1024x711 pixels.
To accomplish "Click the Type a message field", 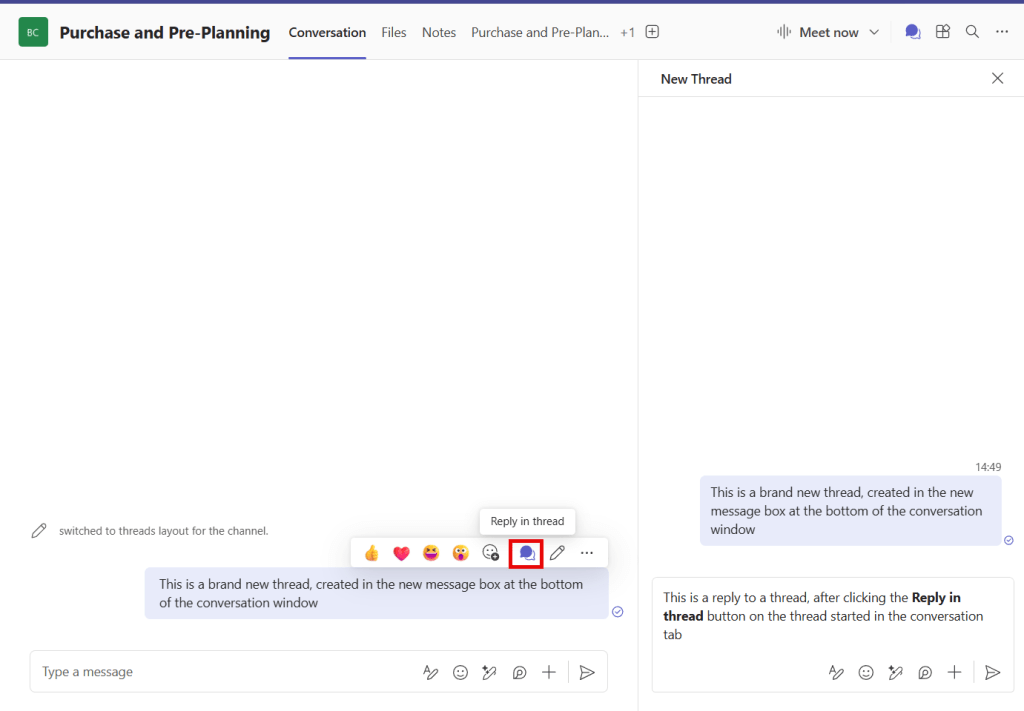I will [x=220, y=672].
